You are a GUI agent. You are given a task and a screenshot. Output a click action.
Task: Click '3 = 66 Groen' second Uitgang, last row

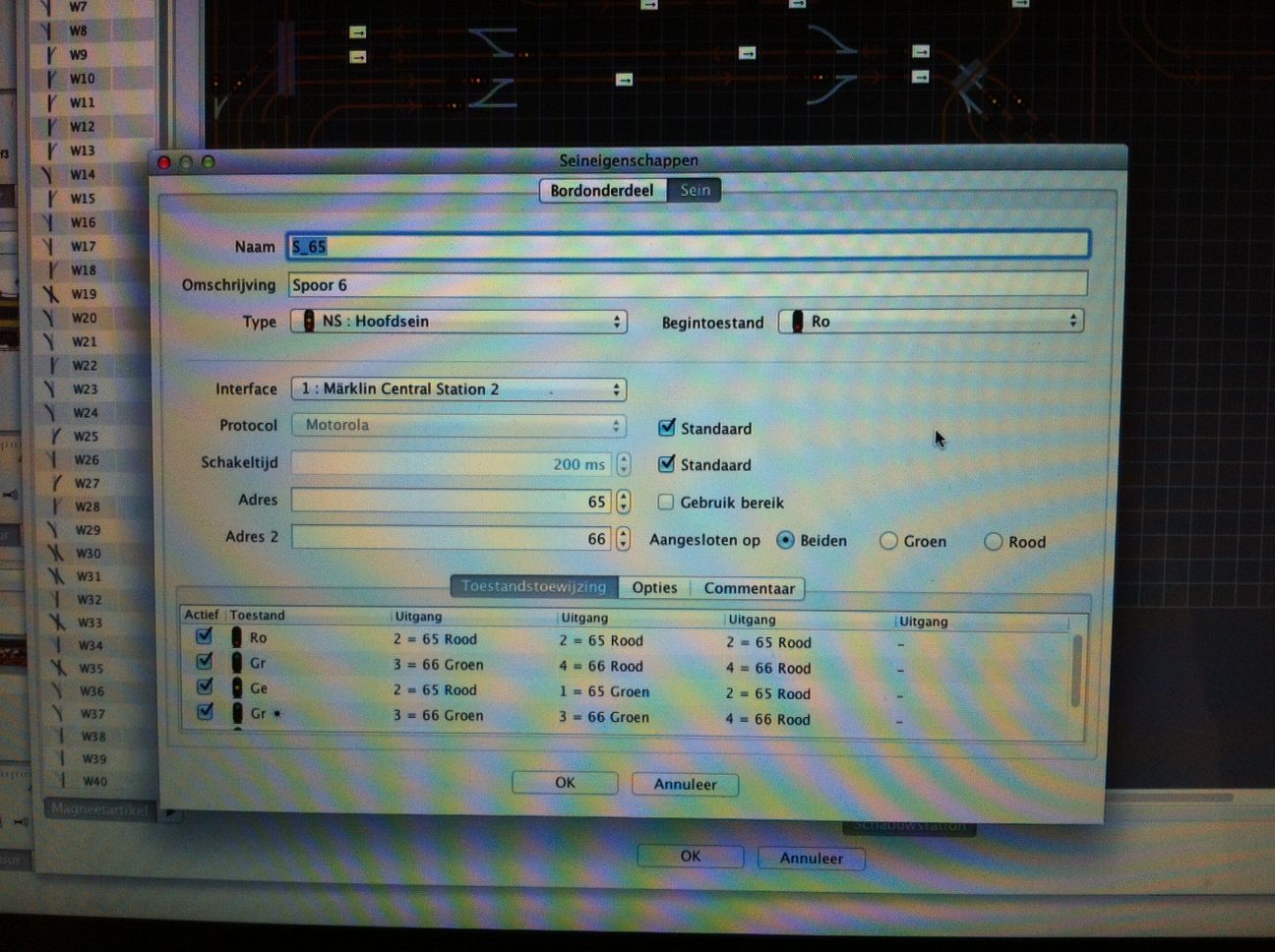point(604,717)
